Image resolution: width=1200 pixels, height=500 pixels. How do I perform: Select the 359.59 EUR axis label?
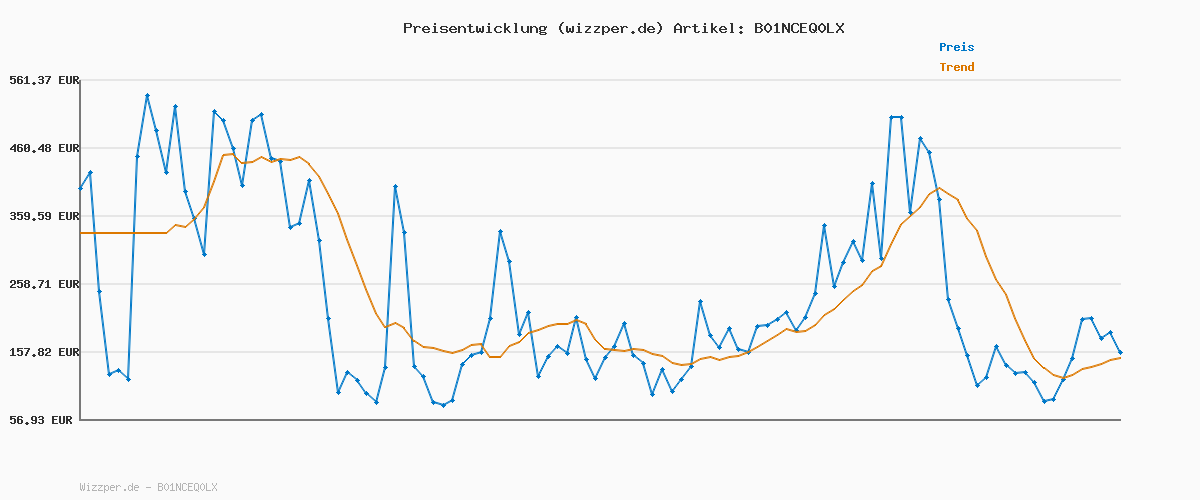pos(41,216)
